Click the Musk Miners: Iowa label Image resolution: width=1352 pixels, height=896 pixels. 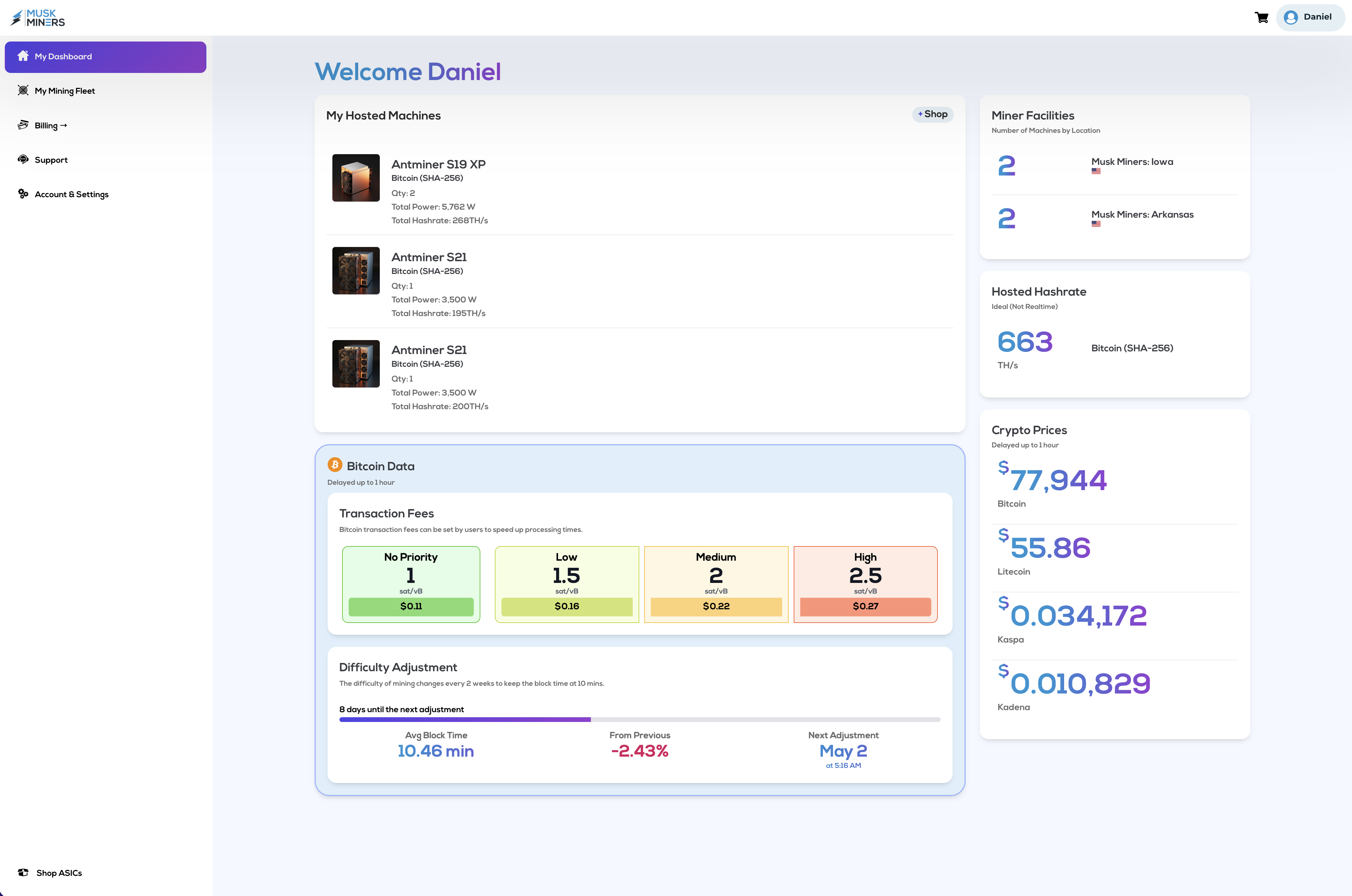[x=1132, y=162]
